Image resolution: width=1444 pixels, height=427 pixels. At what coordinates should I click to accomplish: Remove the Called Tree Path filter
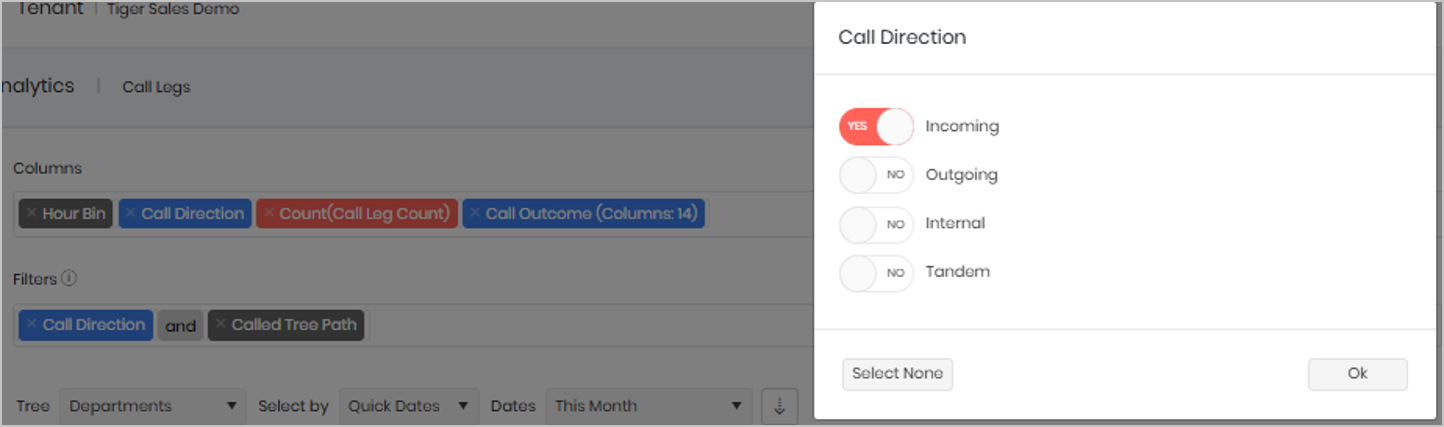(221, 324)
